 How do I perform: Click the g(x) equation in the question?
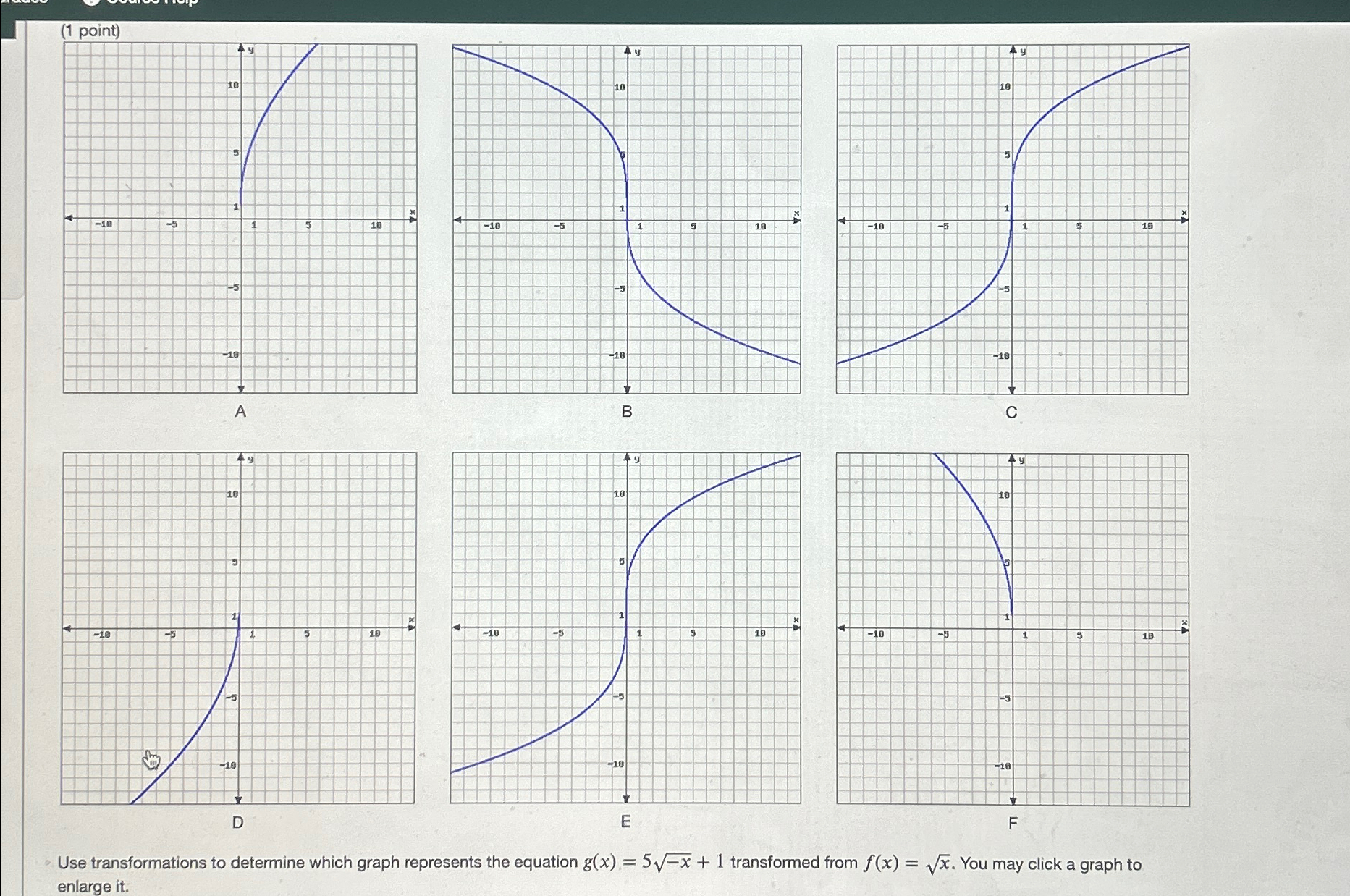pos(654,862)
